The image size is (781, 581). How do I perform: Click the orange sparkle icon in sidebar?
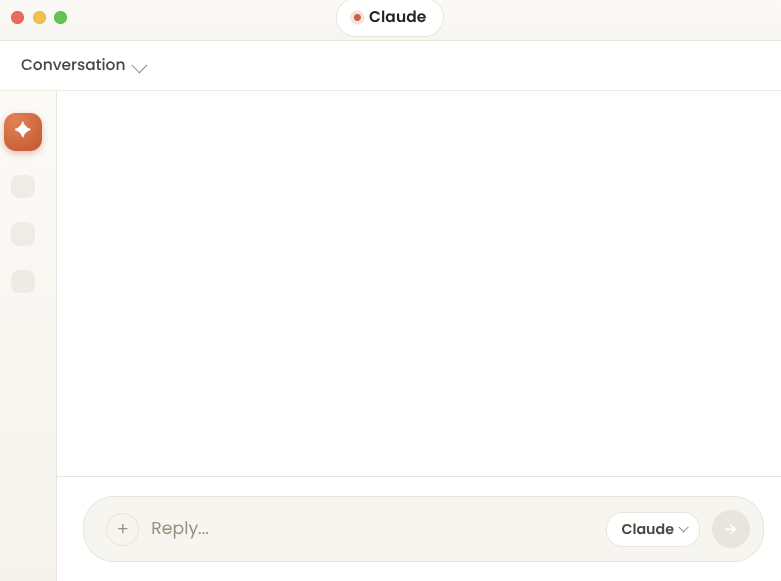coord(23,132)
